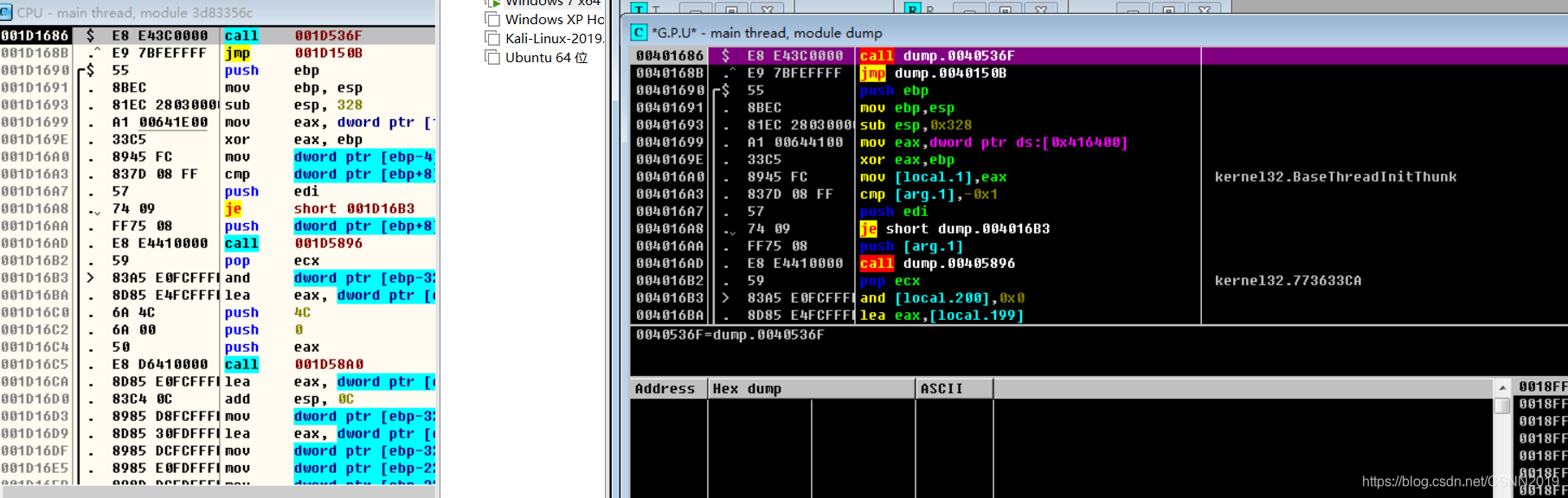This screenshot has width=1568, height=498.
Task: Select 'je short 001D16B3' in the left CPU window
Action: click(x=319, y=208)
